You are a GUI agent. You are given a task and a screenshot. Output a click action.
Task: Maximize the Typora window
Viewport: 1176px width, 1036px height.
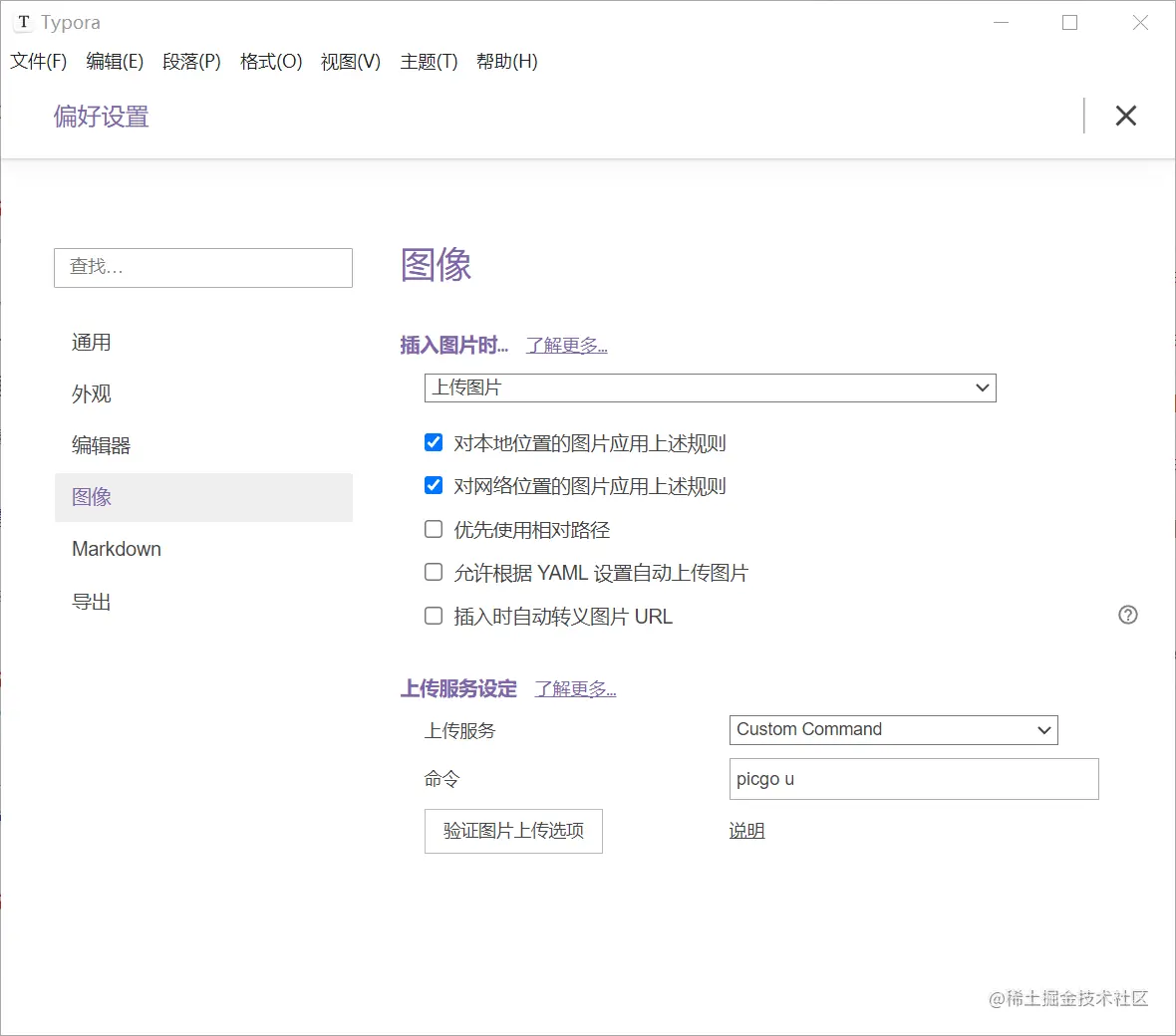click(x=1069, y=23)
